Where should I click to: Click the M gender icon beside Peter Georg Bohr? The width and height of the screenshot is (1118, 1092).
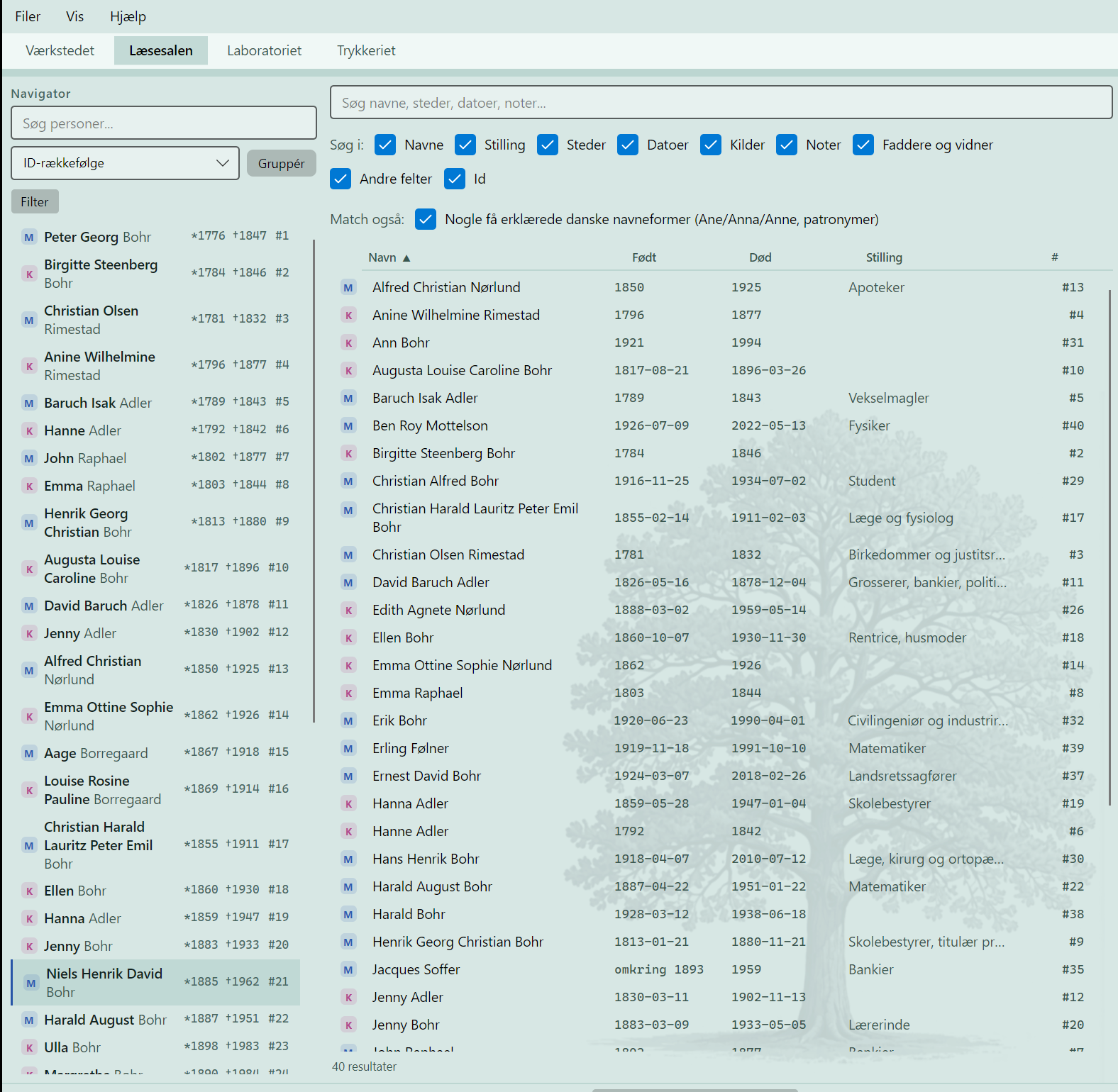coord(29,238)
